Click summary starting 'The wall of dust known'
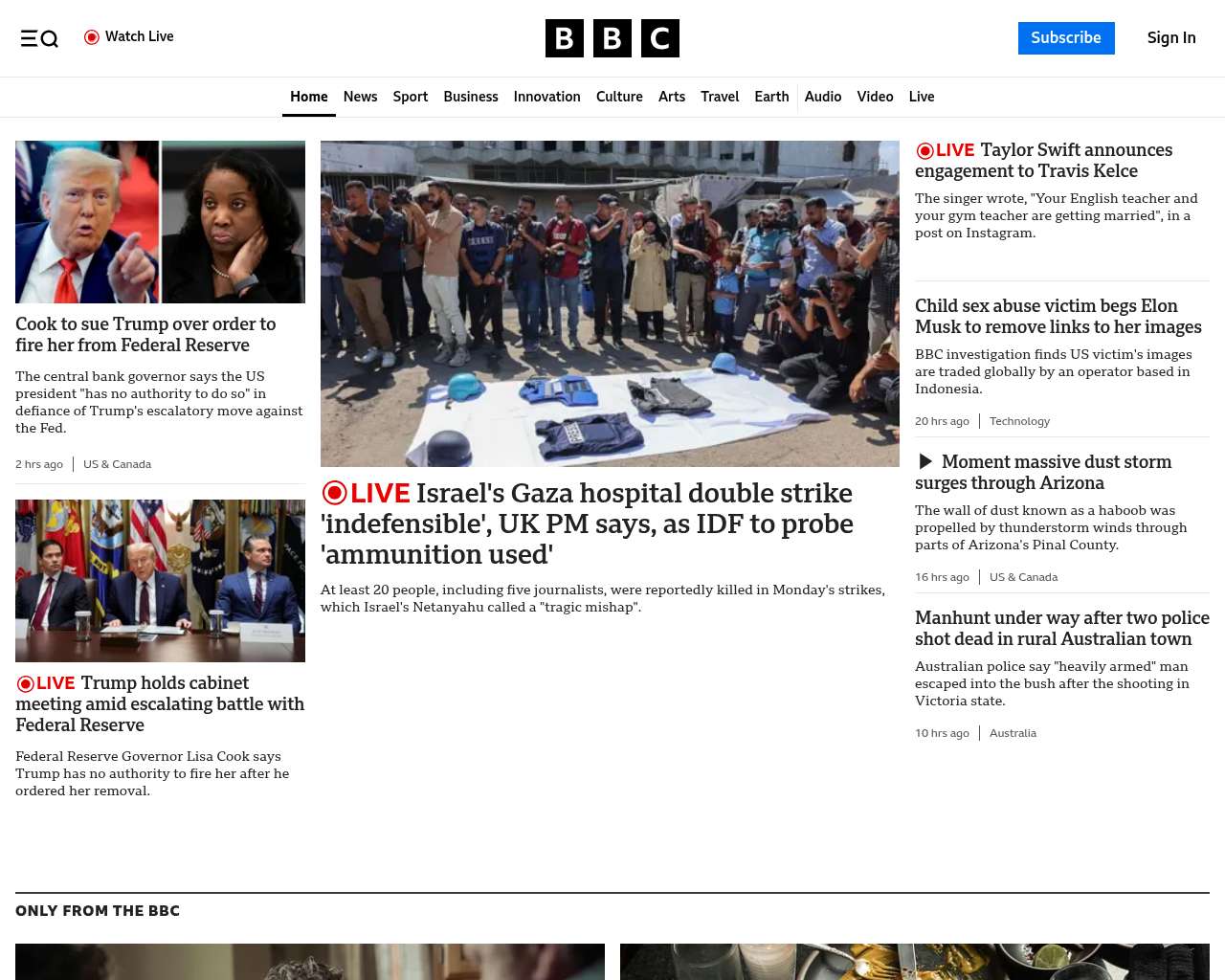Viewport: 1225px width, 980px height. pyautogui.click(x=1051, y=527)
